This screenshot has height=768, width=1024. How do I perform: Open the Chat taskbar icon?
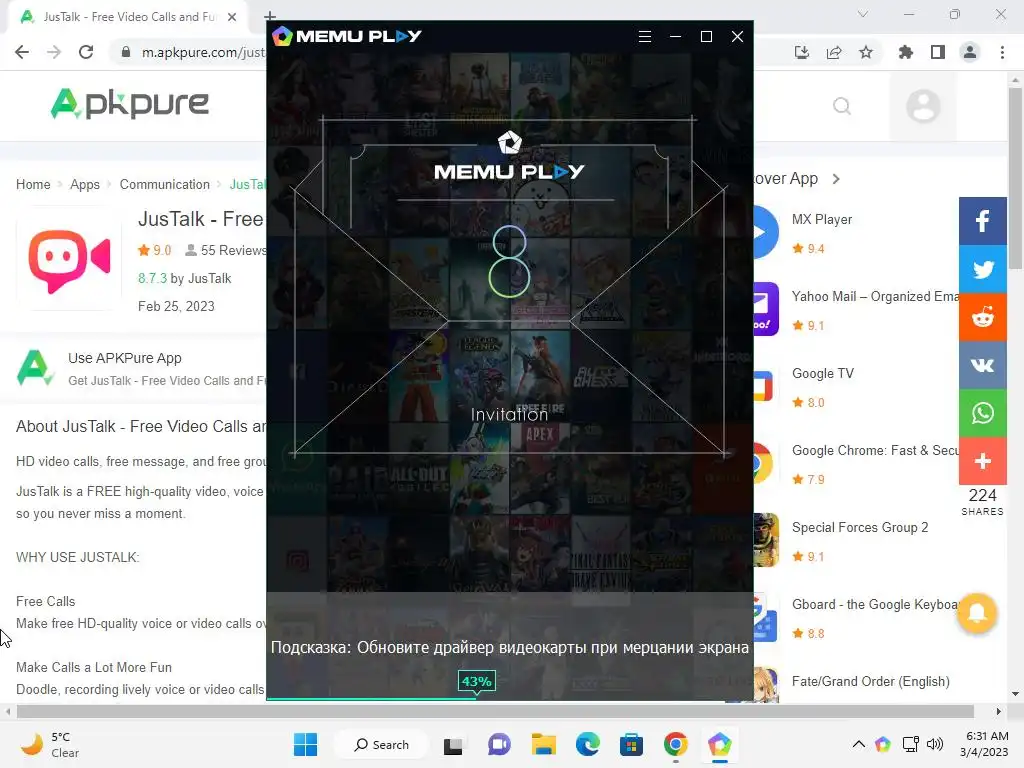[x=499, y=744]
